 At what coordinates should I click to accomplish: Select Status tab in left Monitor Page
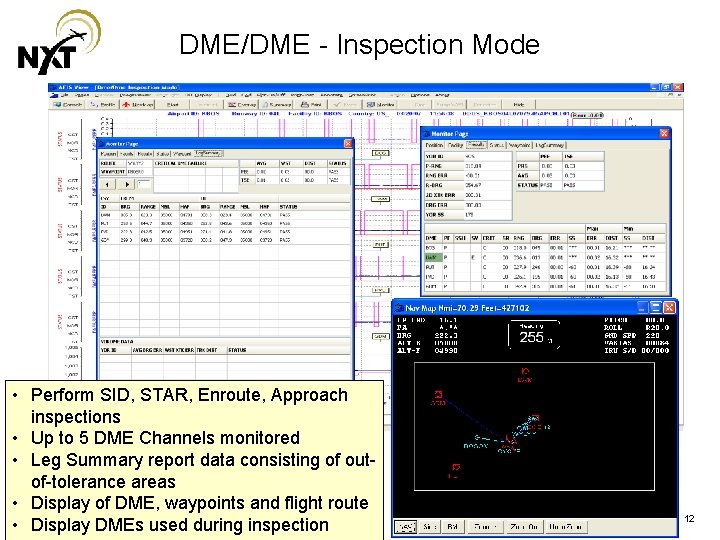coord(163,154)
